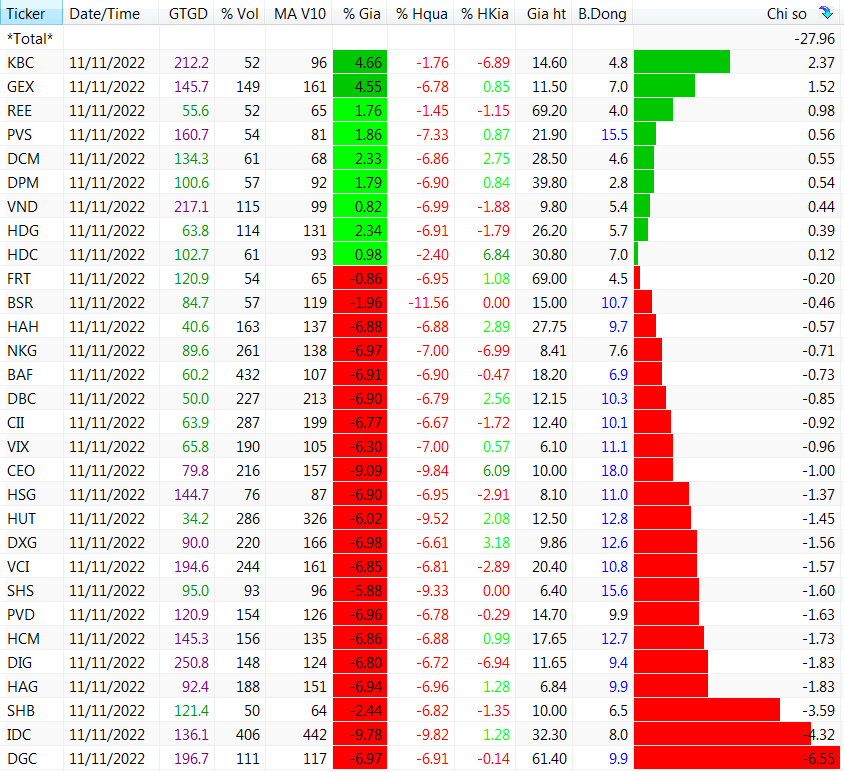844x772 pixels.
Task: Select the VCI ticker cell
Action: 18,566
